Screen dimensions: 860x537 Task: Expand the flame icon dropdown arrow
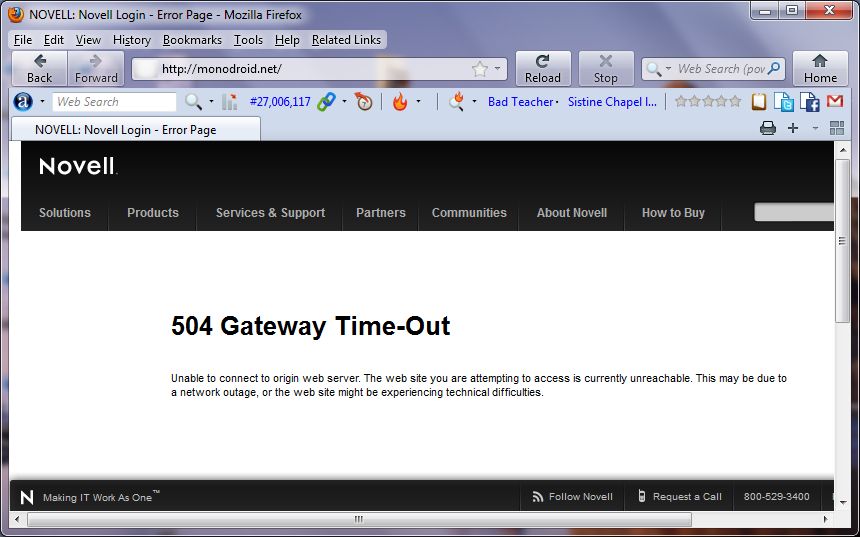coord(418,101)
